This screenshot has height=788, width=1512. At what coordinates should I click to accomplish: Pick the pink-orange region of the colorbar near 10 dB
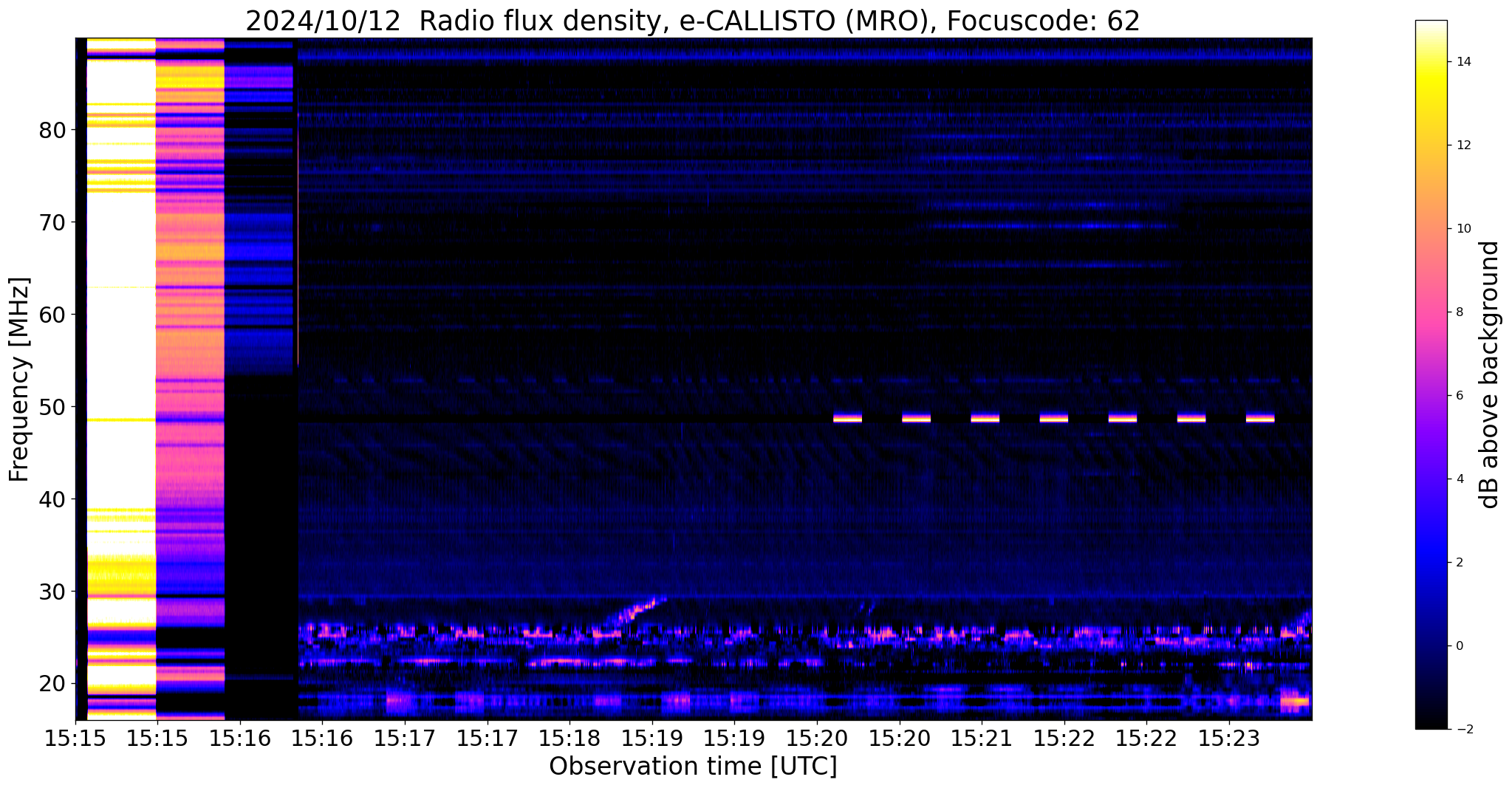[1431, 229]
